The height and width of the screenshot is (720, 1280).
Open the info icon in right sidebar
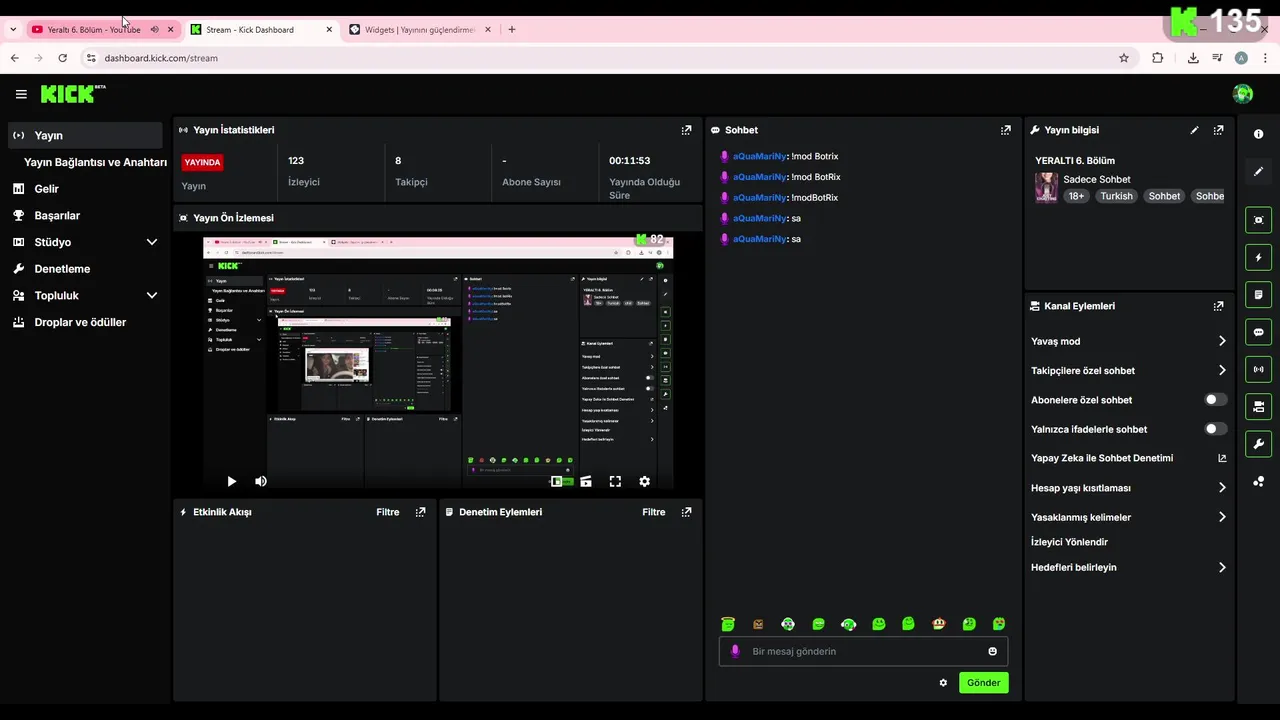1258,134
